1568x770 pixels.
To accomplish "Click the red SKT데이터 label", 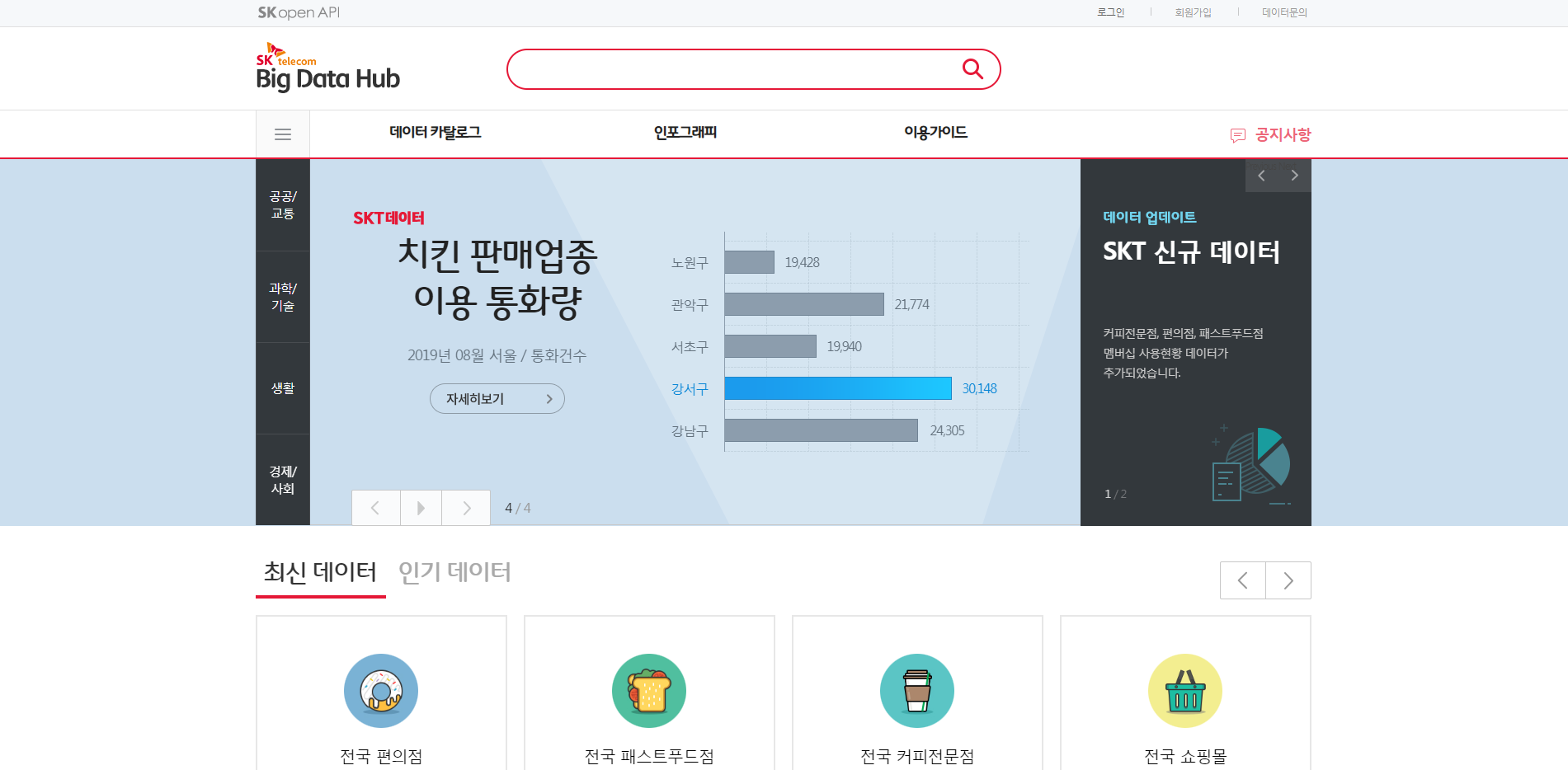I will pyautogui.click(x=388, y=218).
